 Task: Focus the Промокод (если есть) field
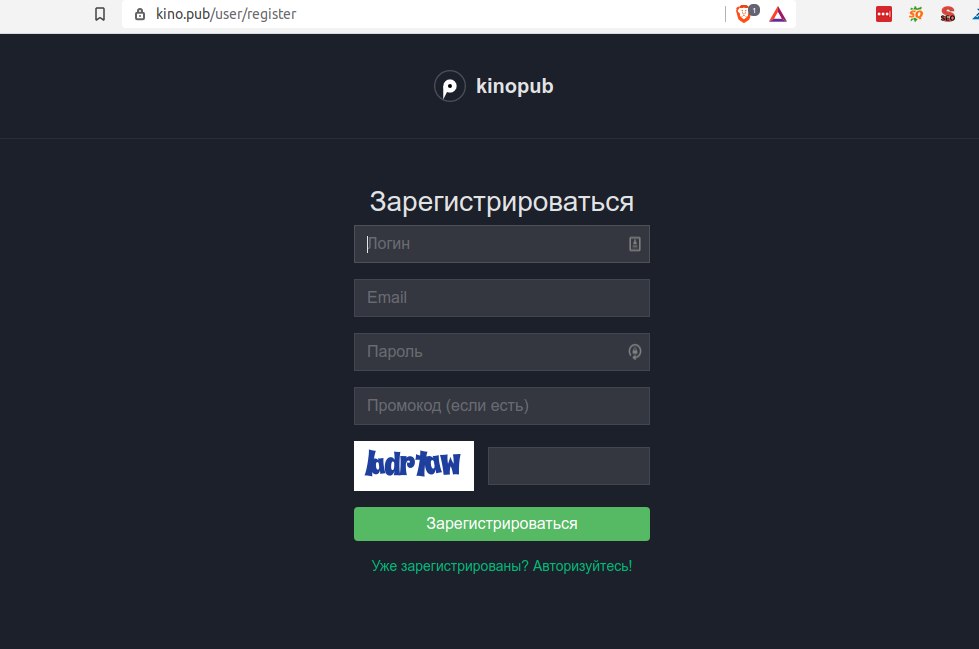pyautogui.click(x=501, y=406)
